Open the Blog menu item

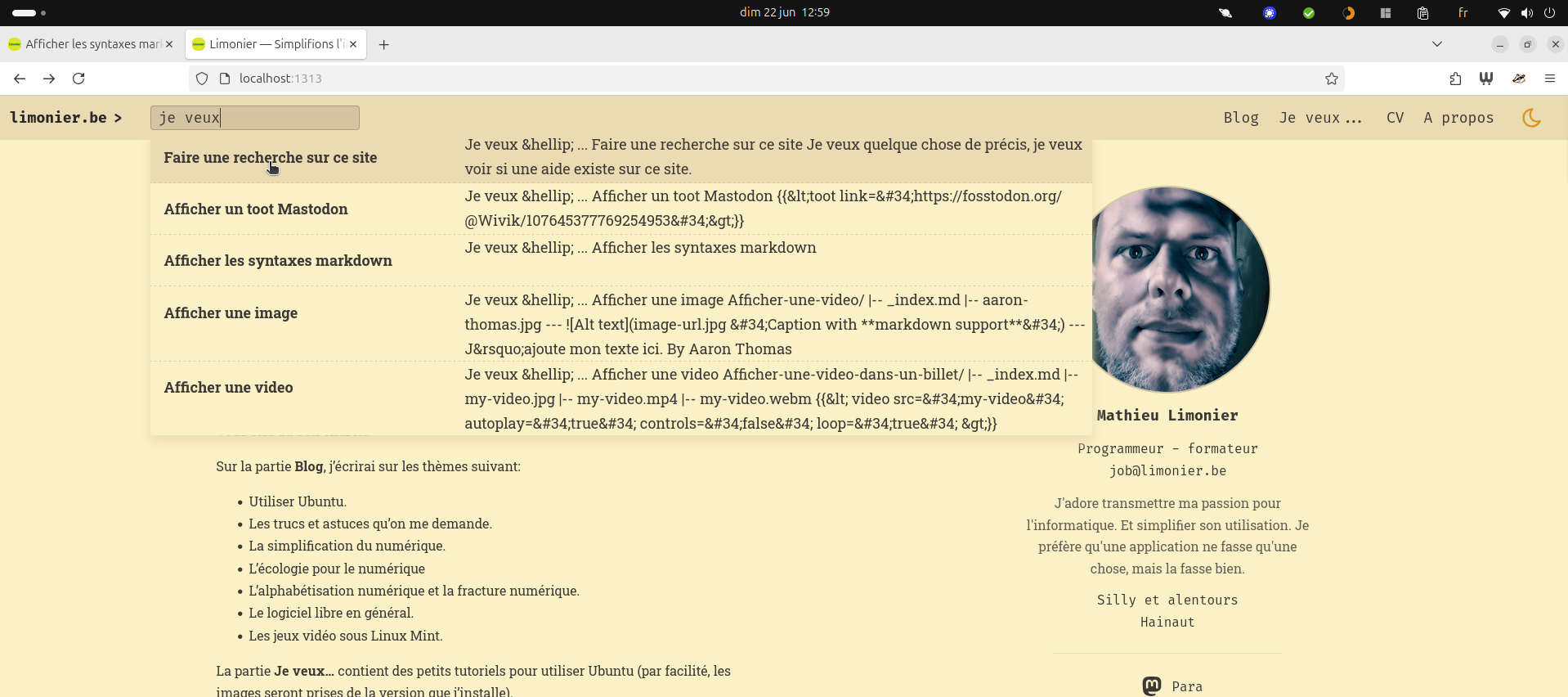tap(1240, 118)
